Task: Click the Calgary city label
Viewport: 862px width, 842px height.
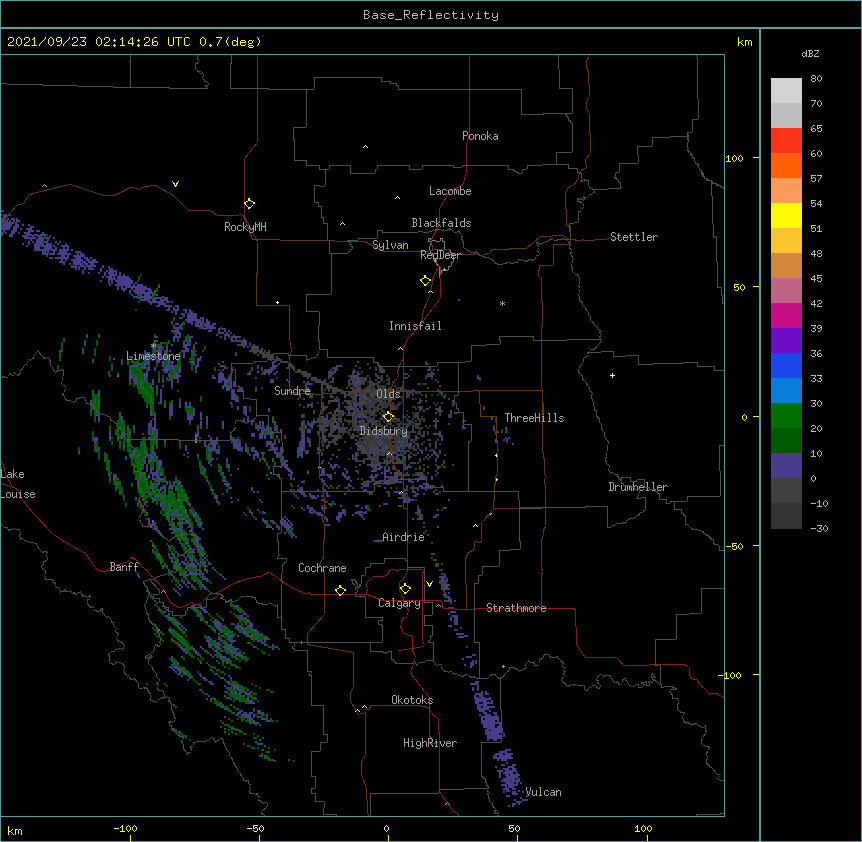Action: (400, 603)
